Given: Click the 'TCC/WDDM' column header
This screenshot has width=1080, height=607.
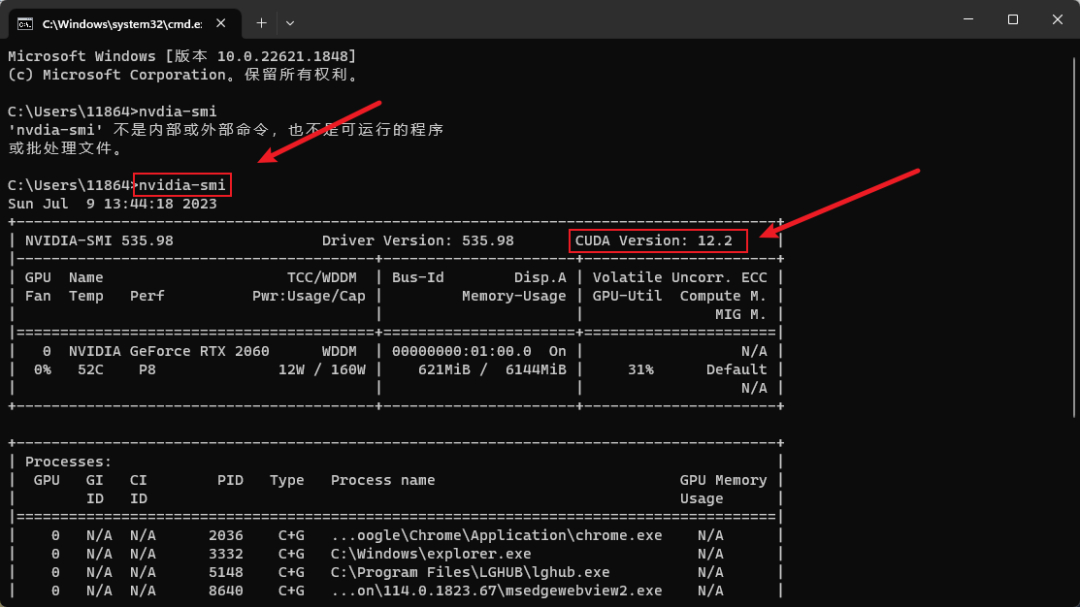Looking at the screenshot, I should tap(322, 277).
